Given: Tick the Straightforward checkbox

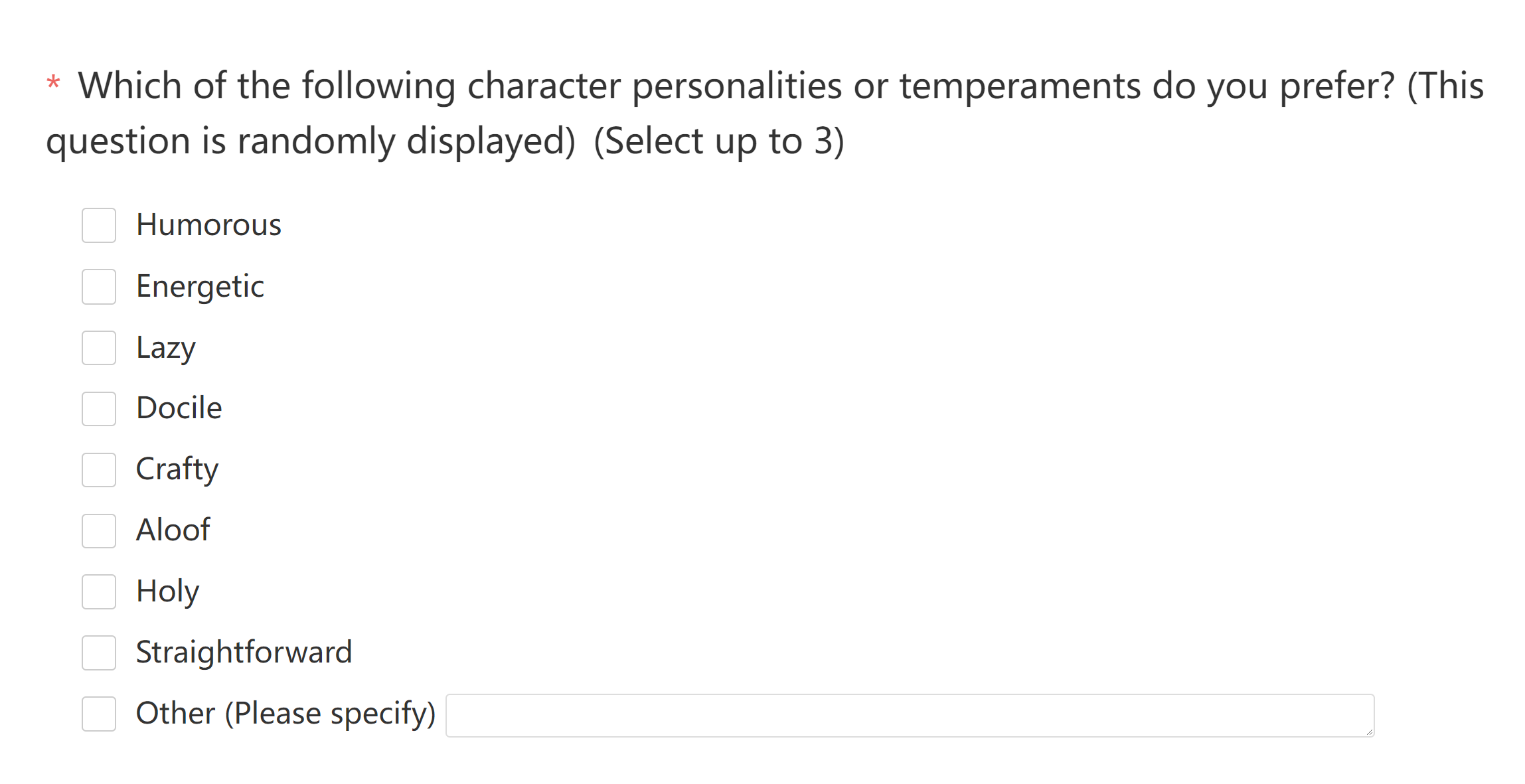Looking at the screenshot, I should click(99, 653).
